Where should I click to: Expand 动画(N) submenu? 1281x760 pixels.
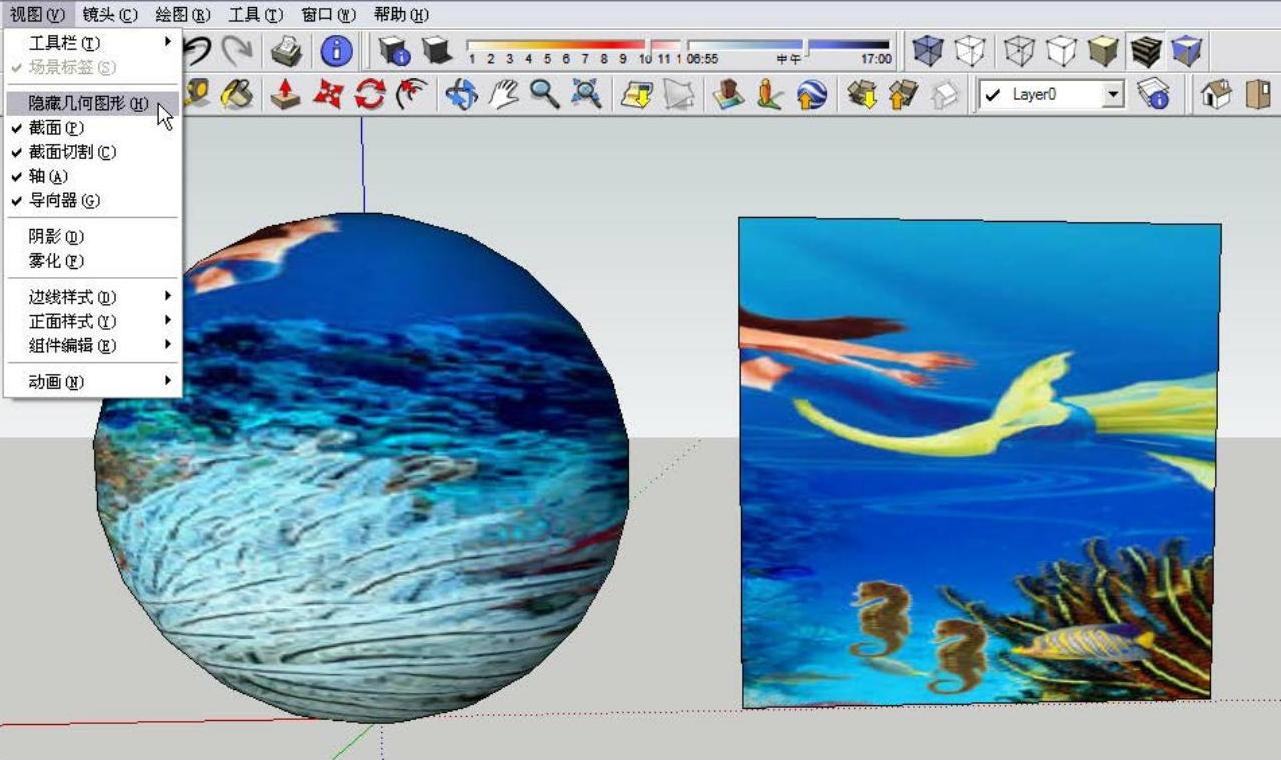(92, 381)
